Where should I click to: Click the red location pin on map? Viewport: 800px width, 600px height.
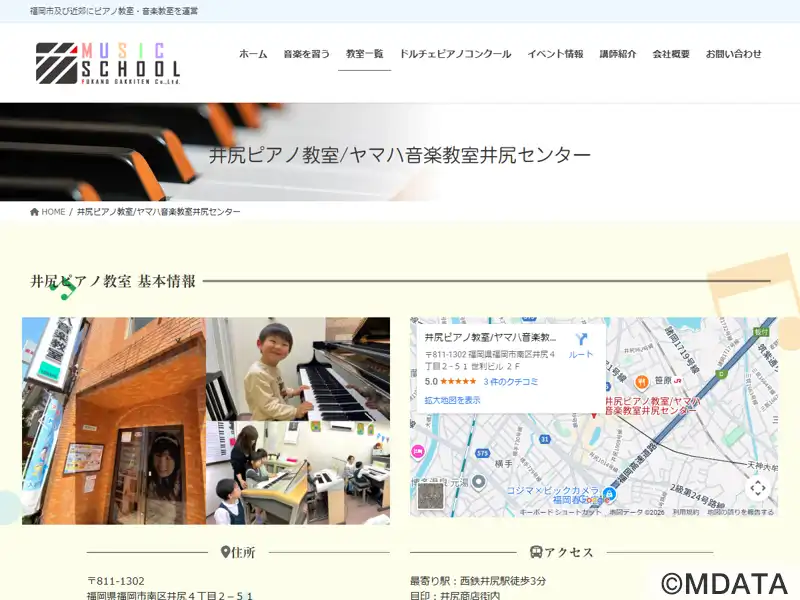593,412
